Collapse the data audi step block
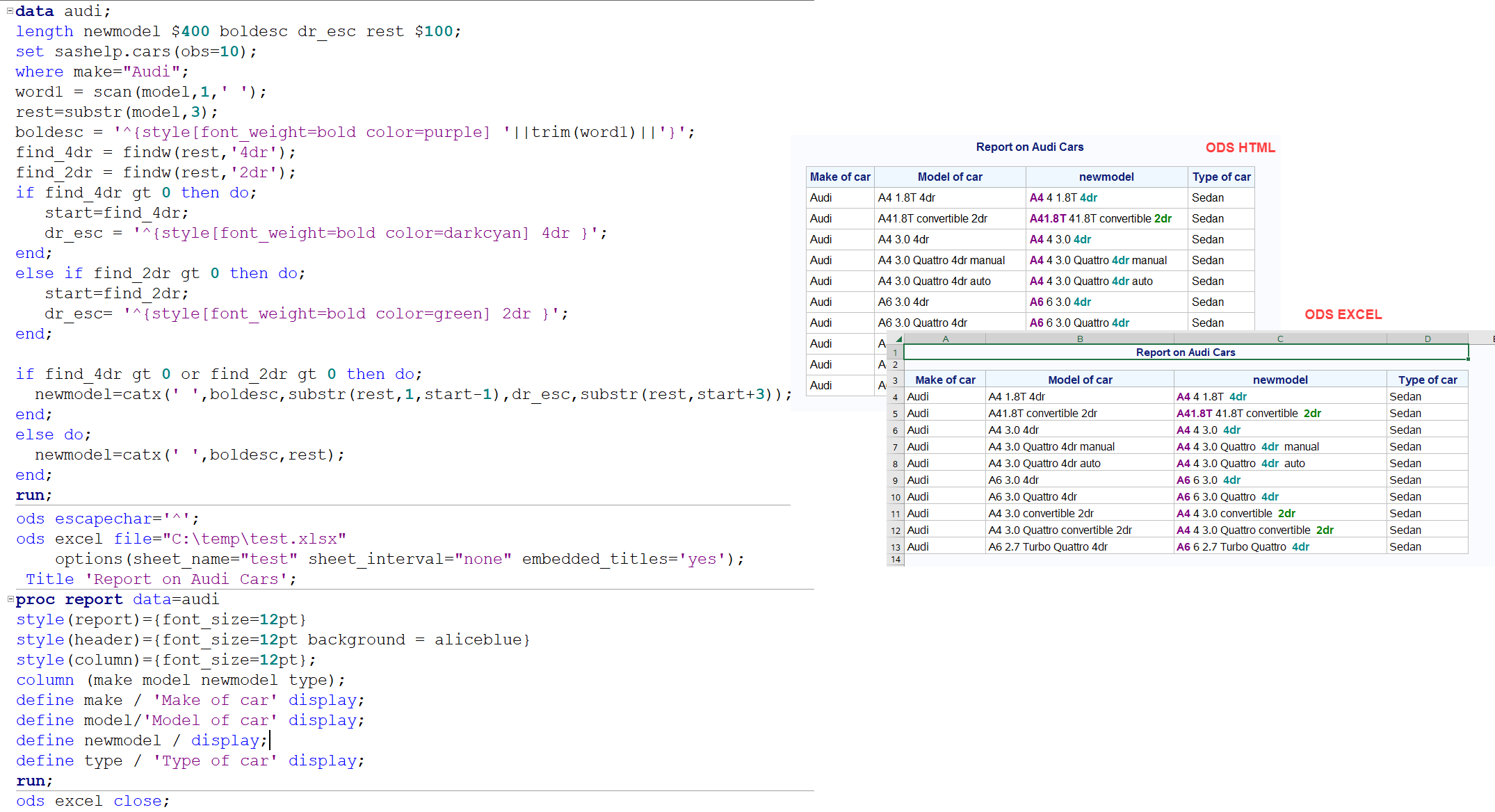Viewport: 1495px width, 812px height. [10, 11]
